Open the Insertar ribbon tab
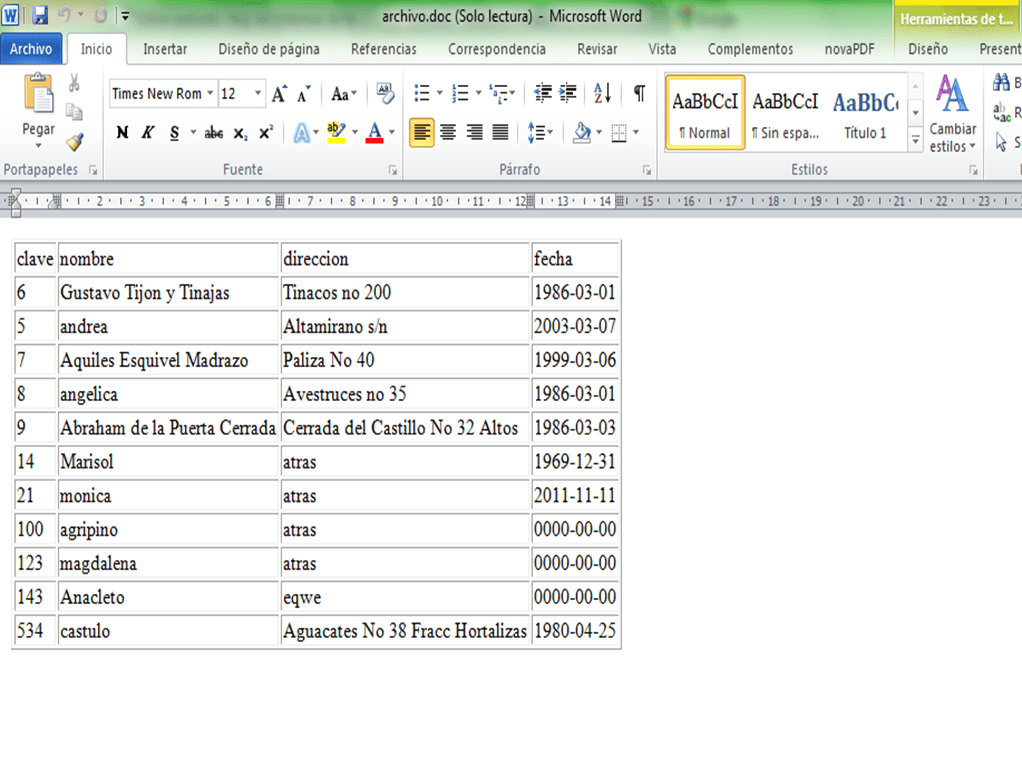The width and height of the screenshot is (1022, 770). click(165, 49)
